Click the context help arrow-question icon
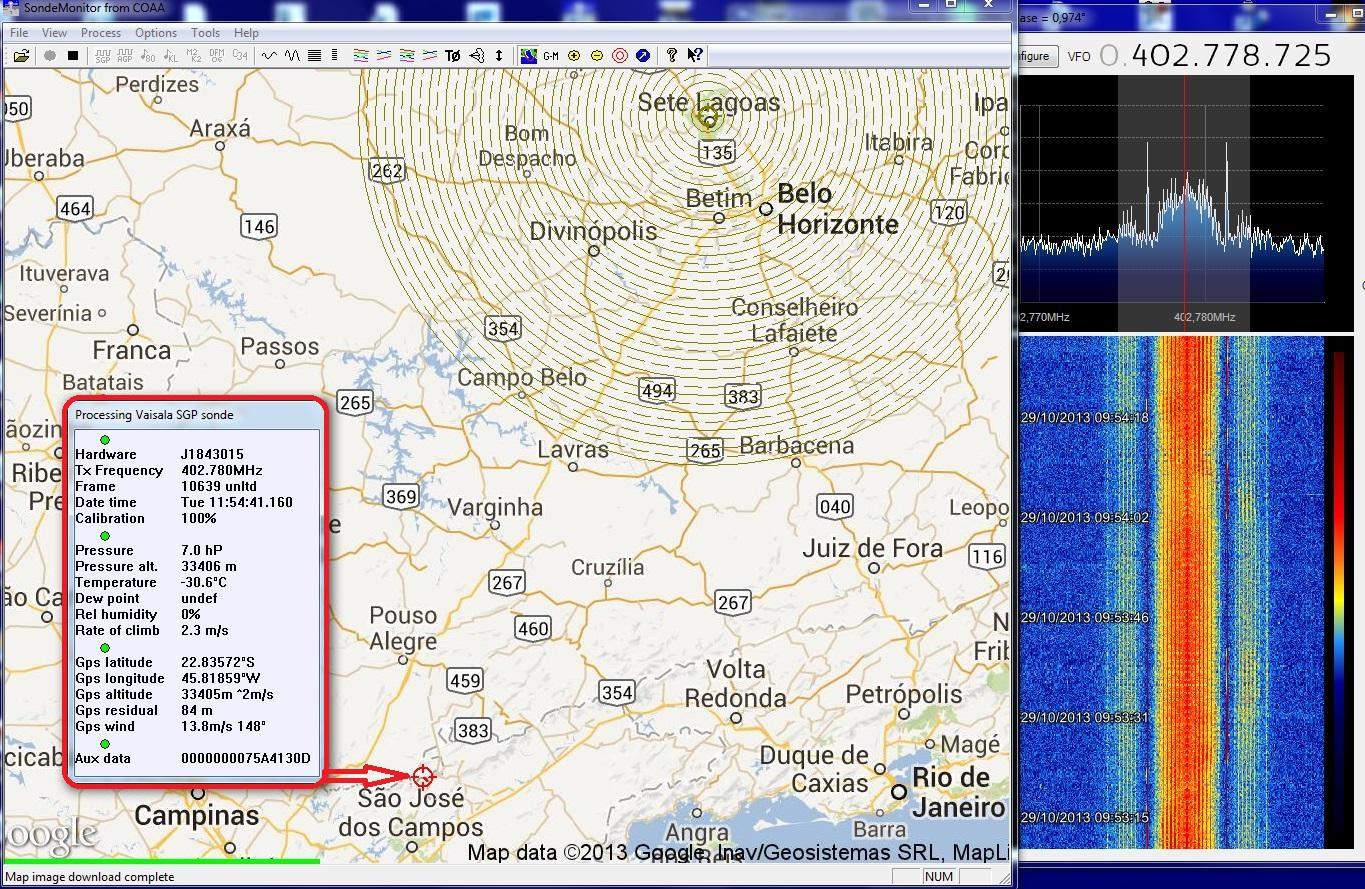This screenshot has height=889, width=1365. coord(695,56)
